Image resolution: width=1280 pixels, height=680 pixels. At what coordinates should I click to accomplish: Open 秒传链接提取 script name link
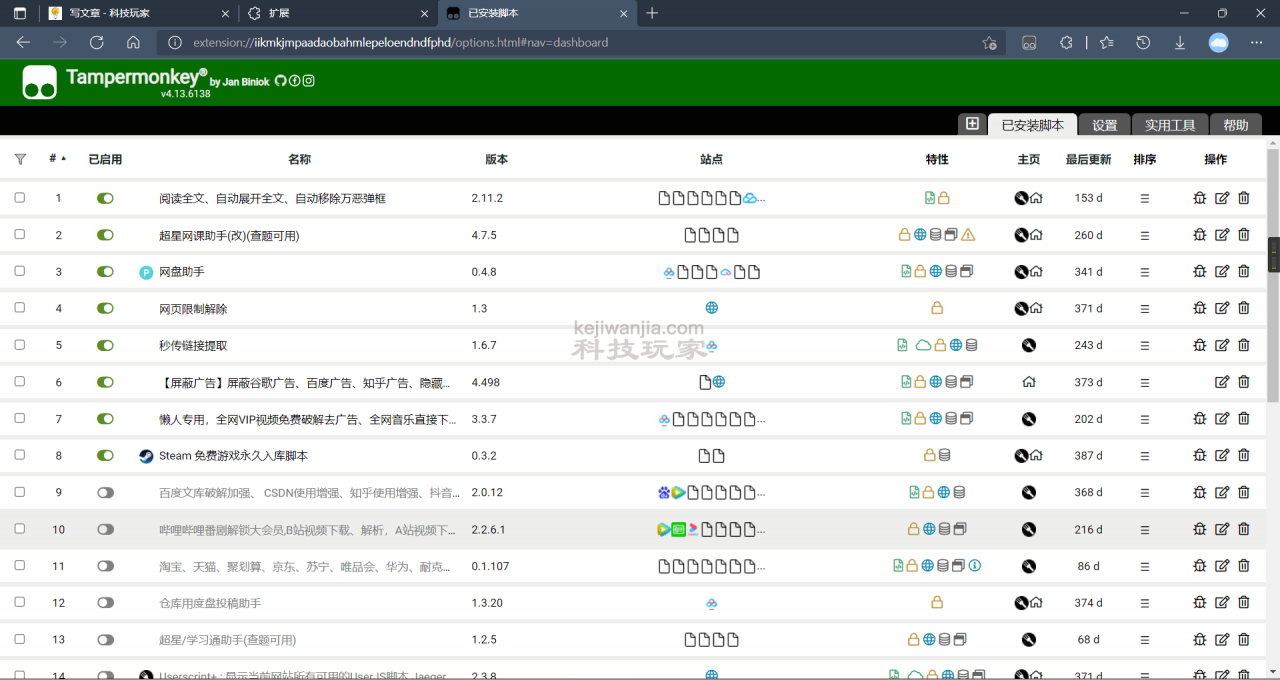(x=193, y=345)
